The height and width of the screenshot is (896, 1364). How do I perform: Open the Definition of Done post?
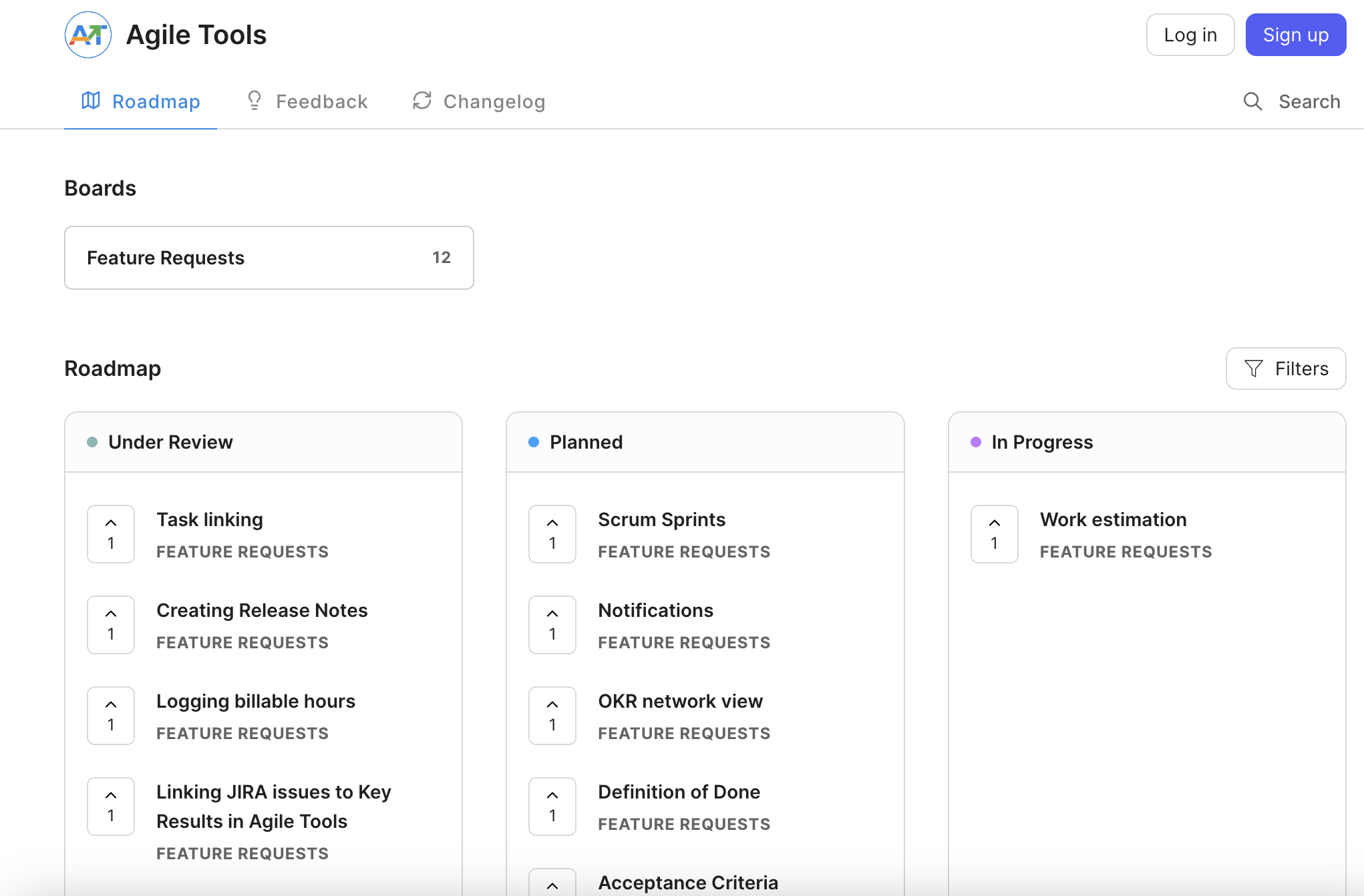[679, 792]
